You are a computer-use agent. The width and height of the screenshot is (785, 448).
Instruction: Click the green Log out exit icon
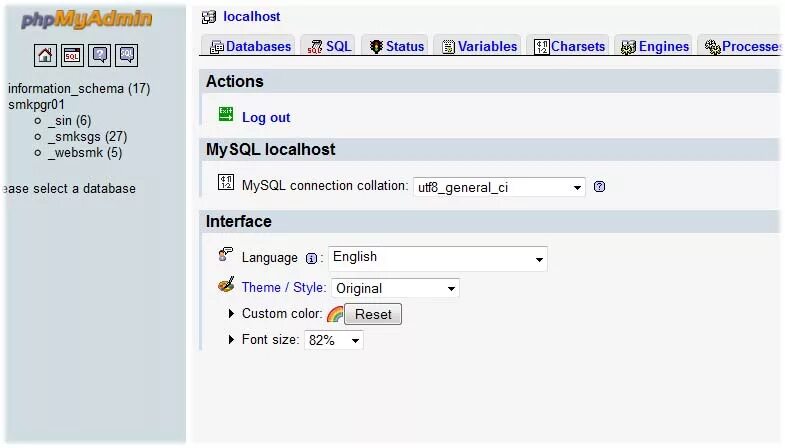pos(226,114)
